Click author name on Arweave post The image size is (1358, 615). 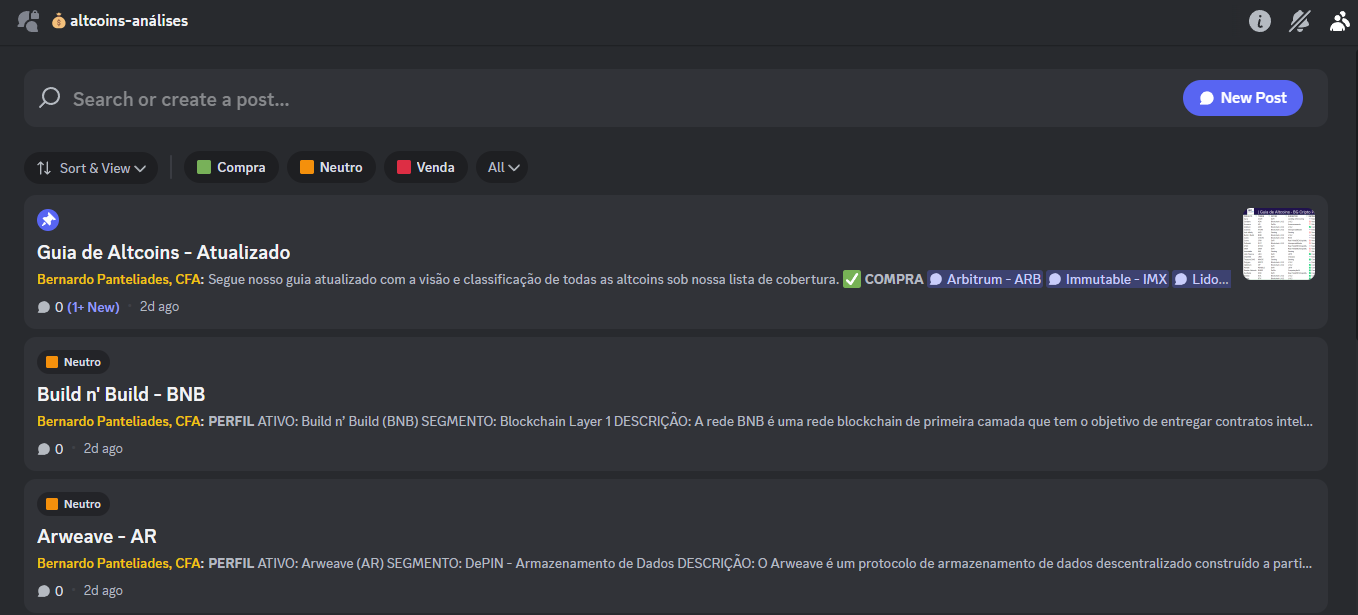tap(120, 564)
